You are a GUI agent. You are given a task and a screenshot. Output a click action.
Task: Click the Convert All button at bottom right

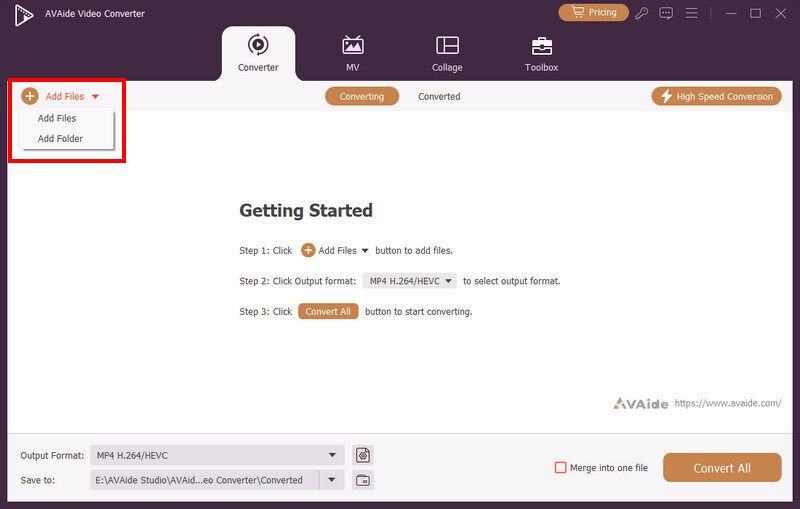(722, 468)
